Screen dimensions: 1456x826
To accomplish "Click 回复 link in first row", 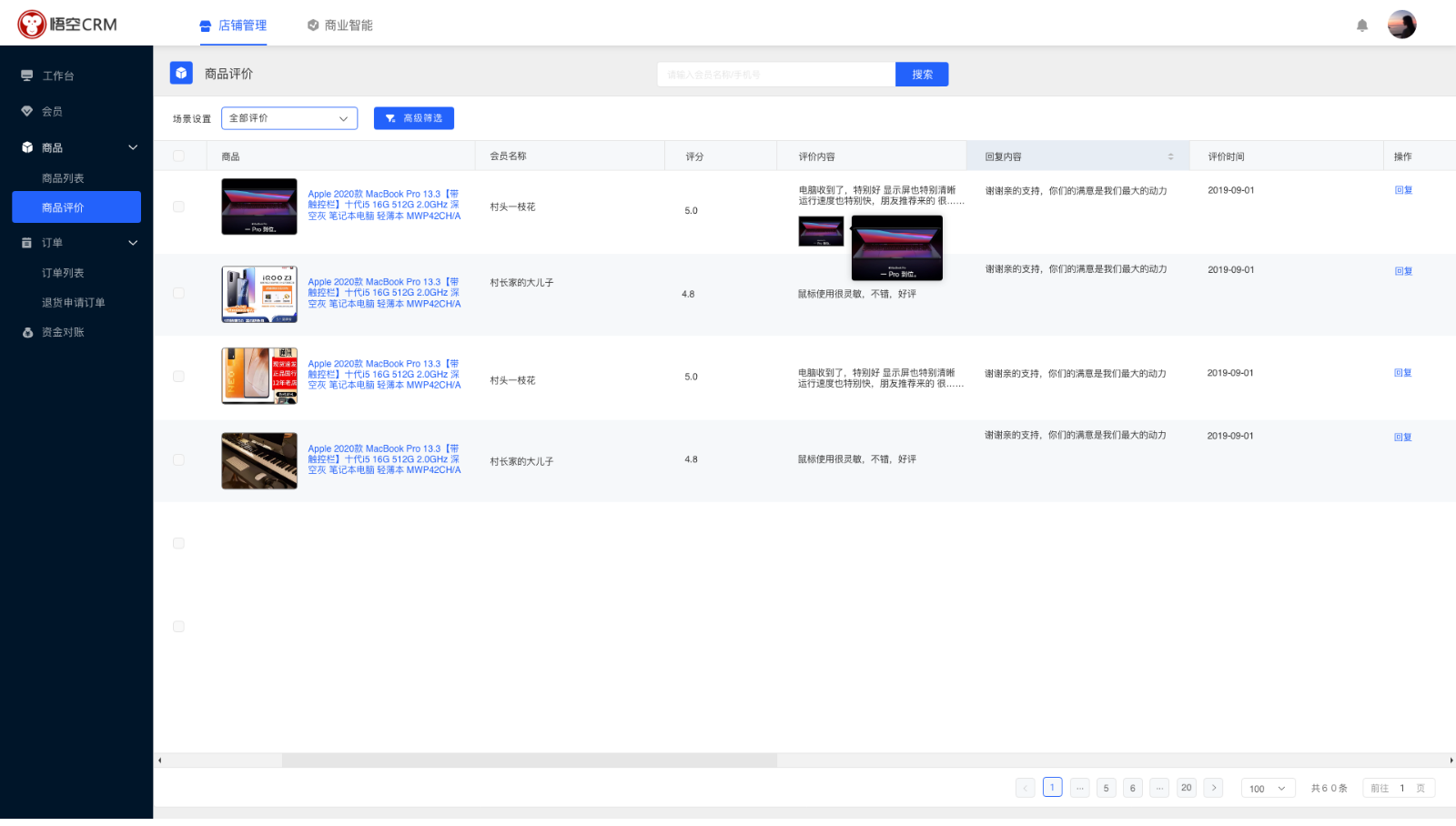I will 1403,190.
